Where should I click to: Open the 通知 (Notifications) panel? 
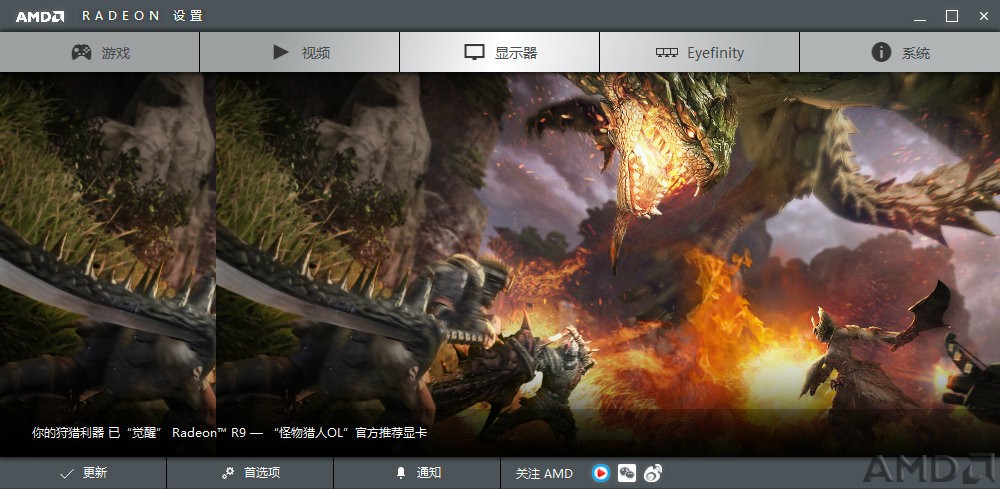pyautogui.click(x=417, y=473)
